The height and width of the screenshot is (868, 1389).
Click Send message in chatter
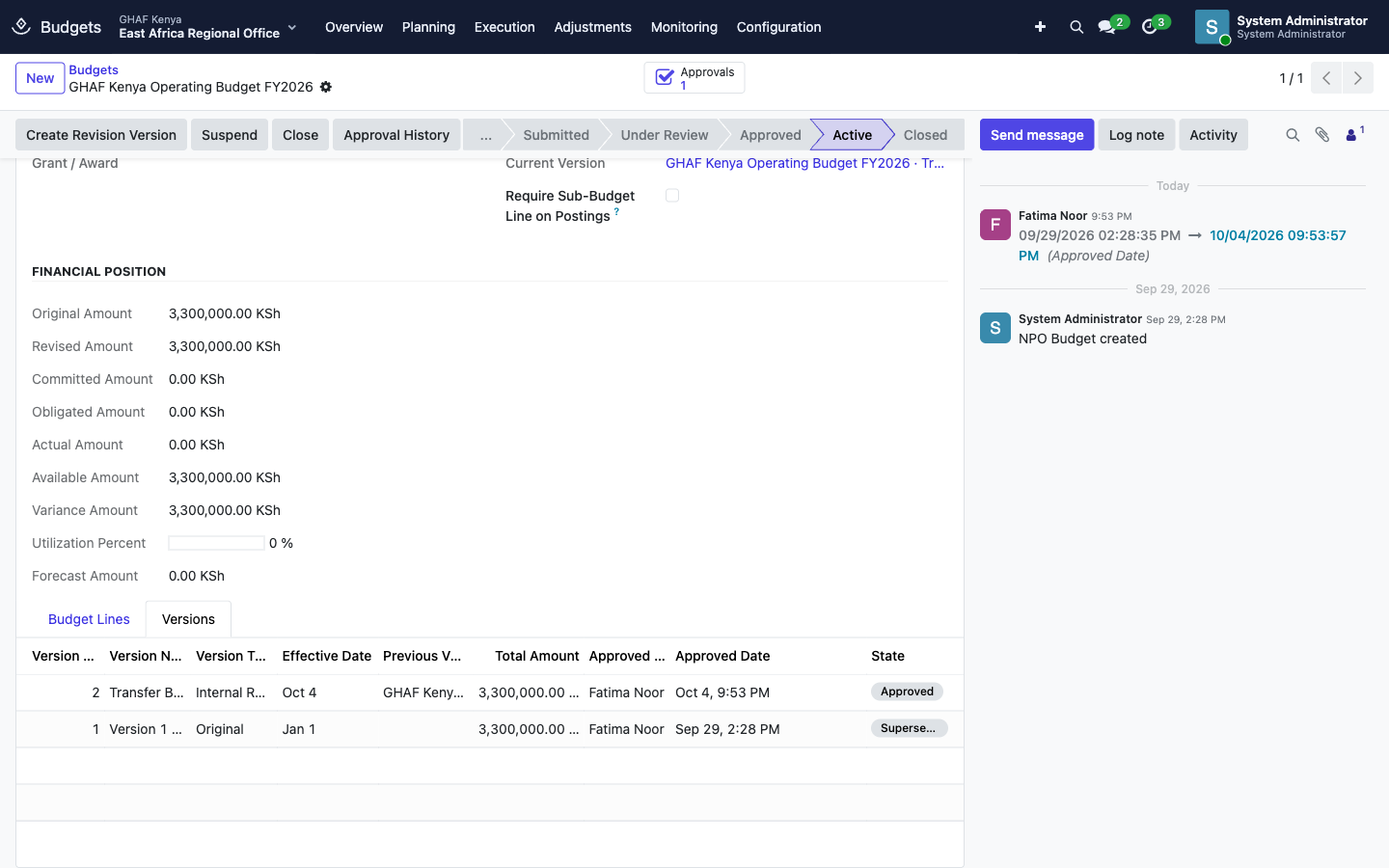1037,135
